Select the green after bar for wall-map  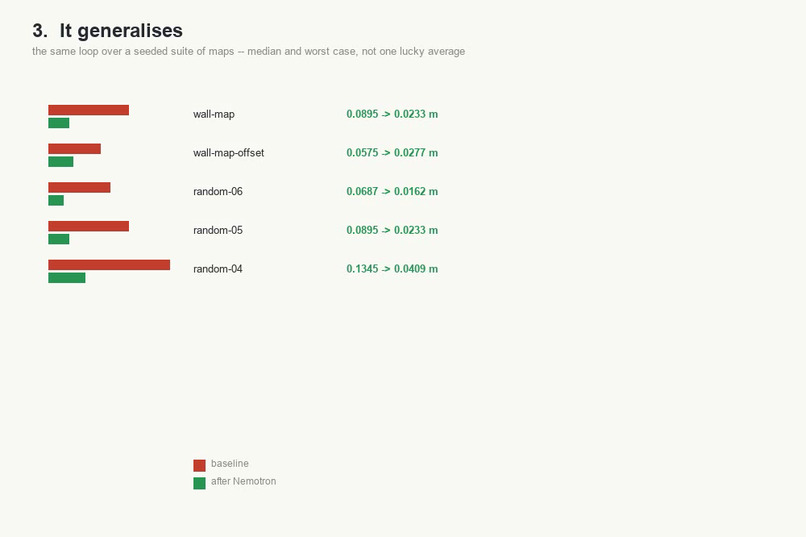(59, 123)
